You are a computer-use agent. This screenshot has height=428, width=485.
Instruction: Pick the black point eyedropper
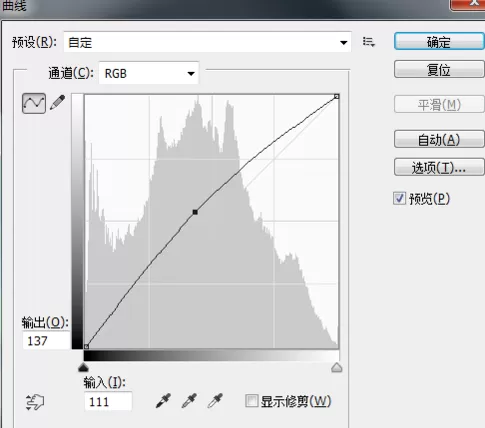click(x=163, y=401)
